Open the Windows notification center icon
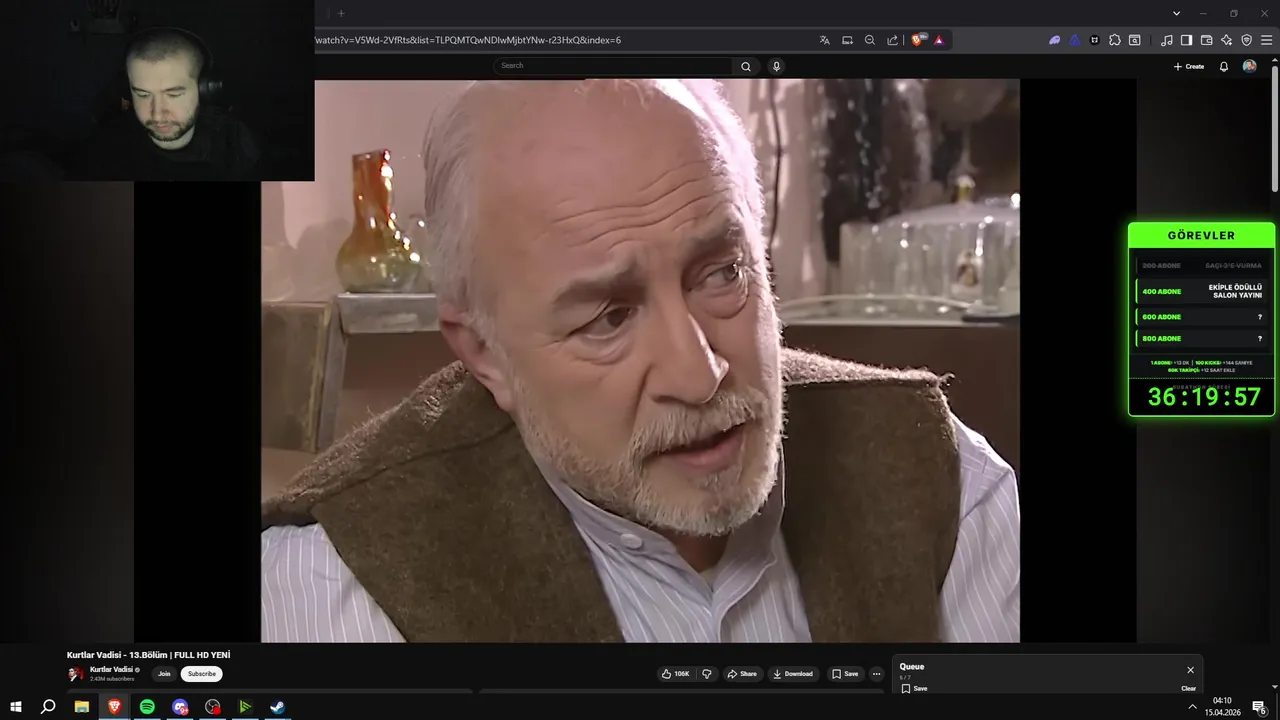This screenshot has height=720, width=1280. [x=1260, y=707]
